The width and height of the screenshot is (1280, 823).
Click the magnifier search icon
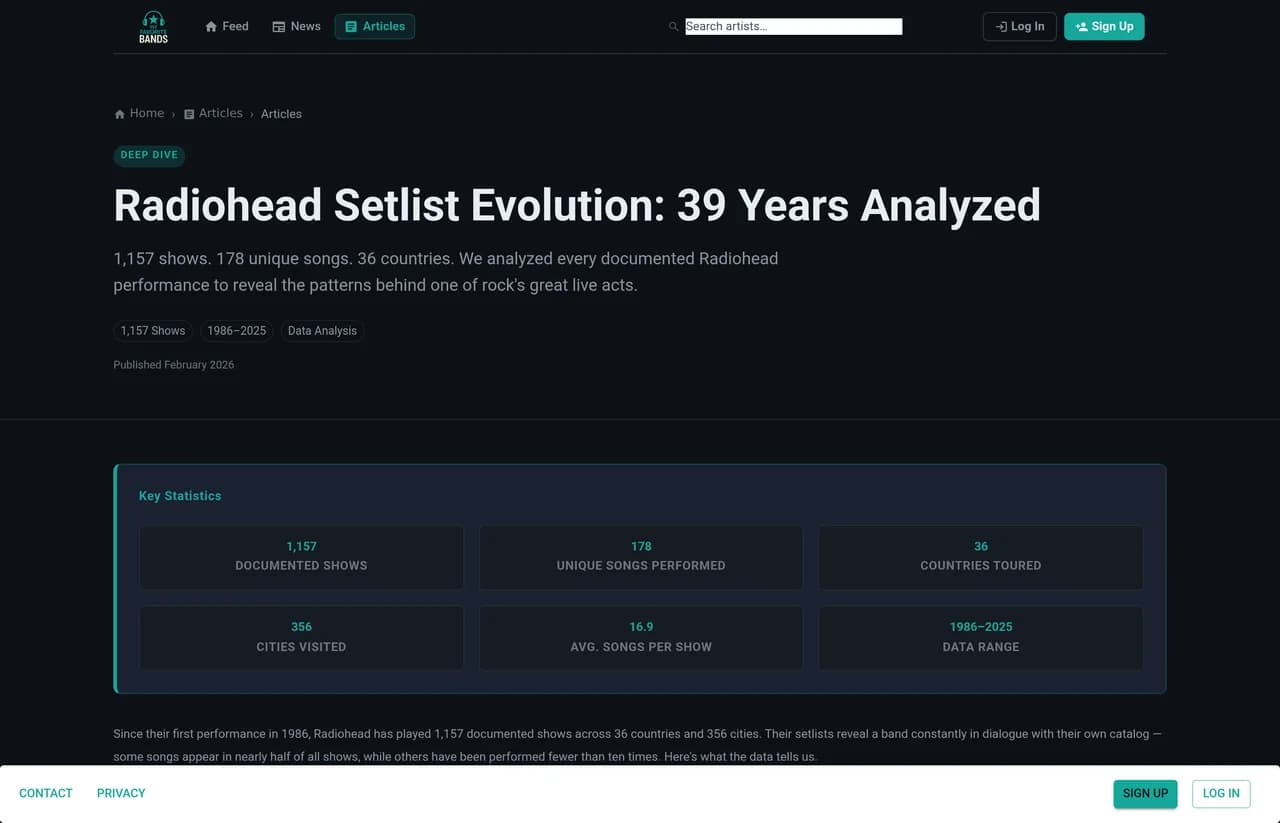pyautogui.click(x=674, y=27)
